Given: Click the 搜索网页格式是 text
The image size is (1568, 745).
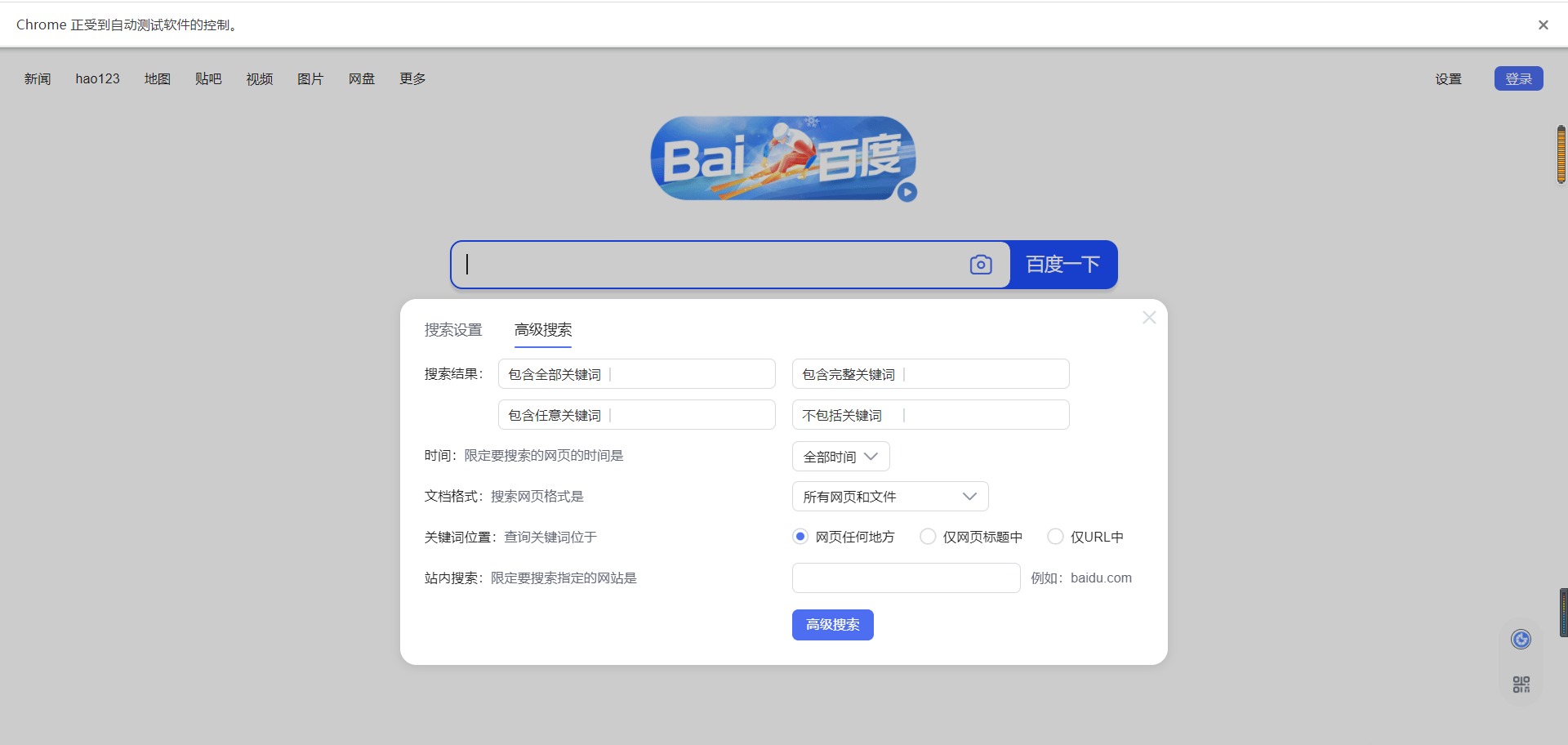Looking at the screenshot, I should click(537, 497).
